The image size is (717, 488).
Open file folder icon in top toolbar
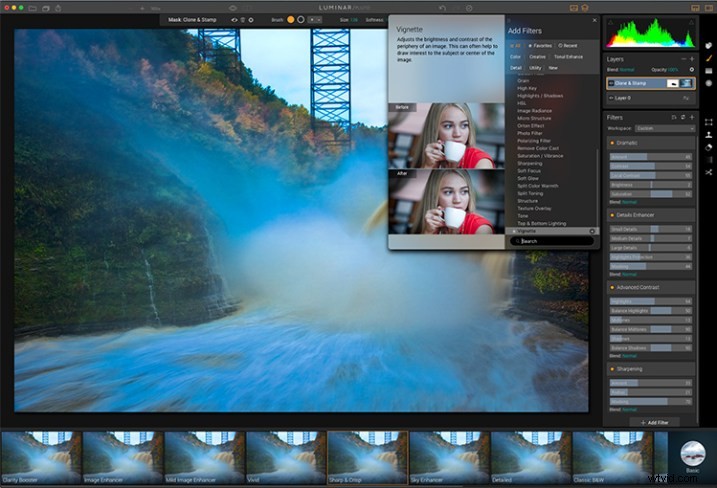tap(32, 8)
